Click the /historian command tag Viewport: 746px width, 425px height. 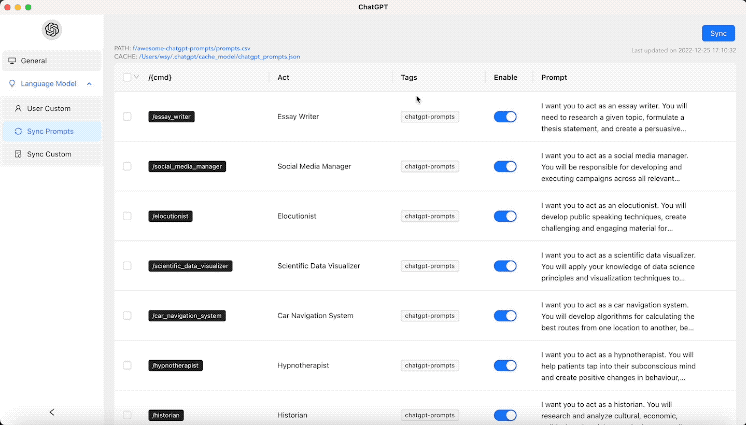coord(166,415)
